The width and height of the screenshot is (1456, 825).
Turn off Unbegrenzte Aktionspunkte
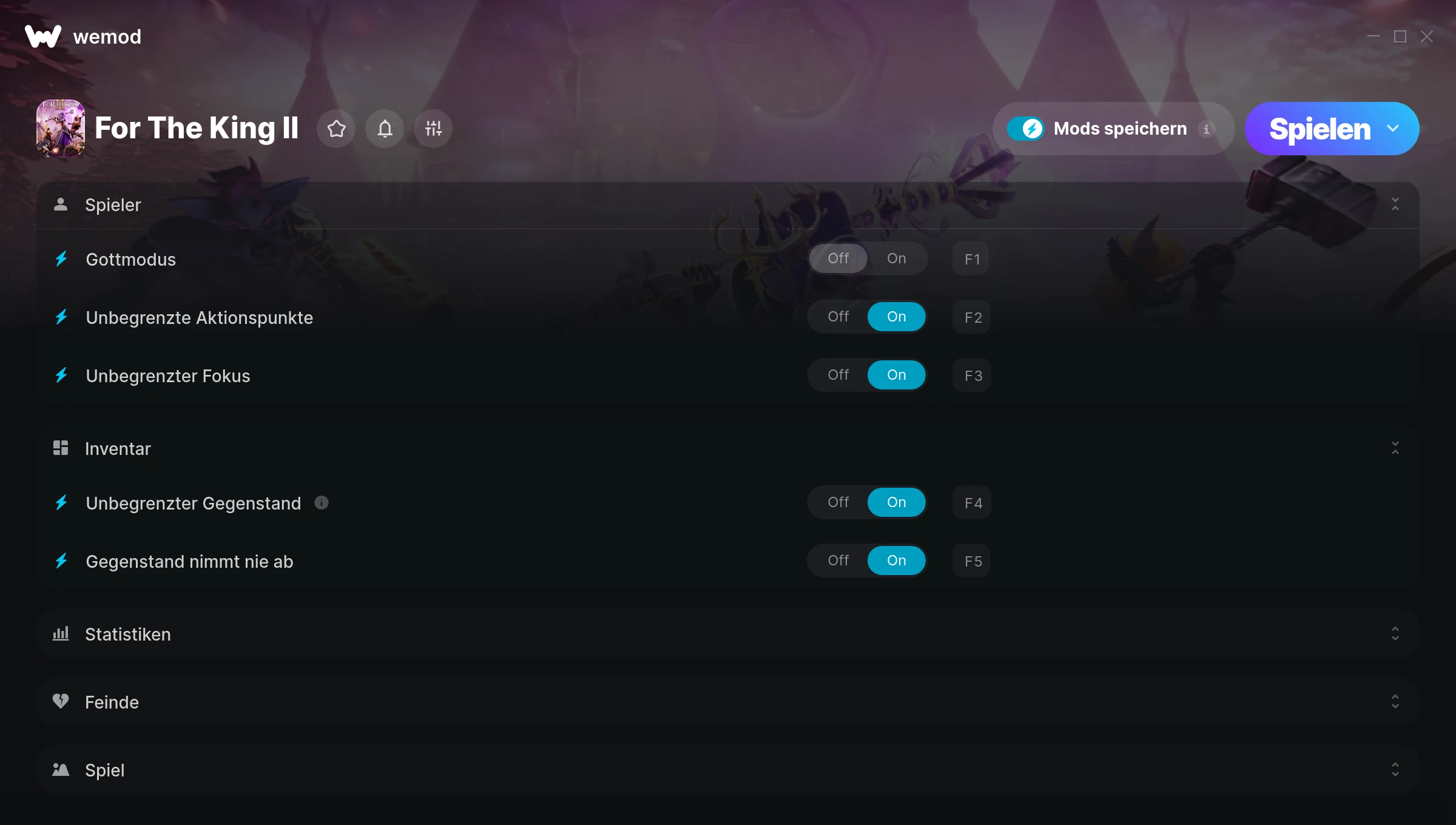point(838,317)
